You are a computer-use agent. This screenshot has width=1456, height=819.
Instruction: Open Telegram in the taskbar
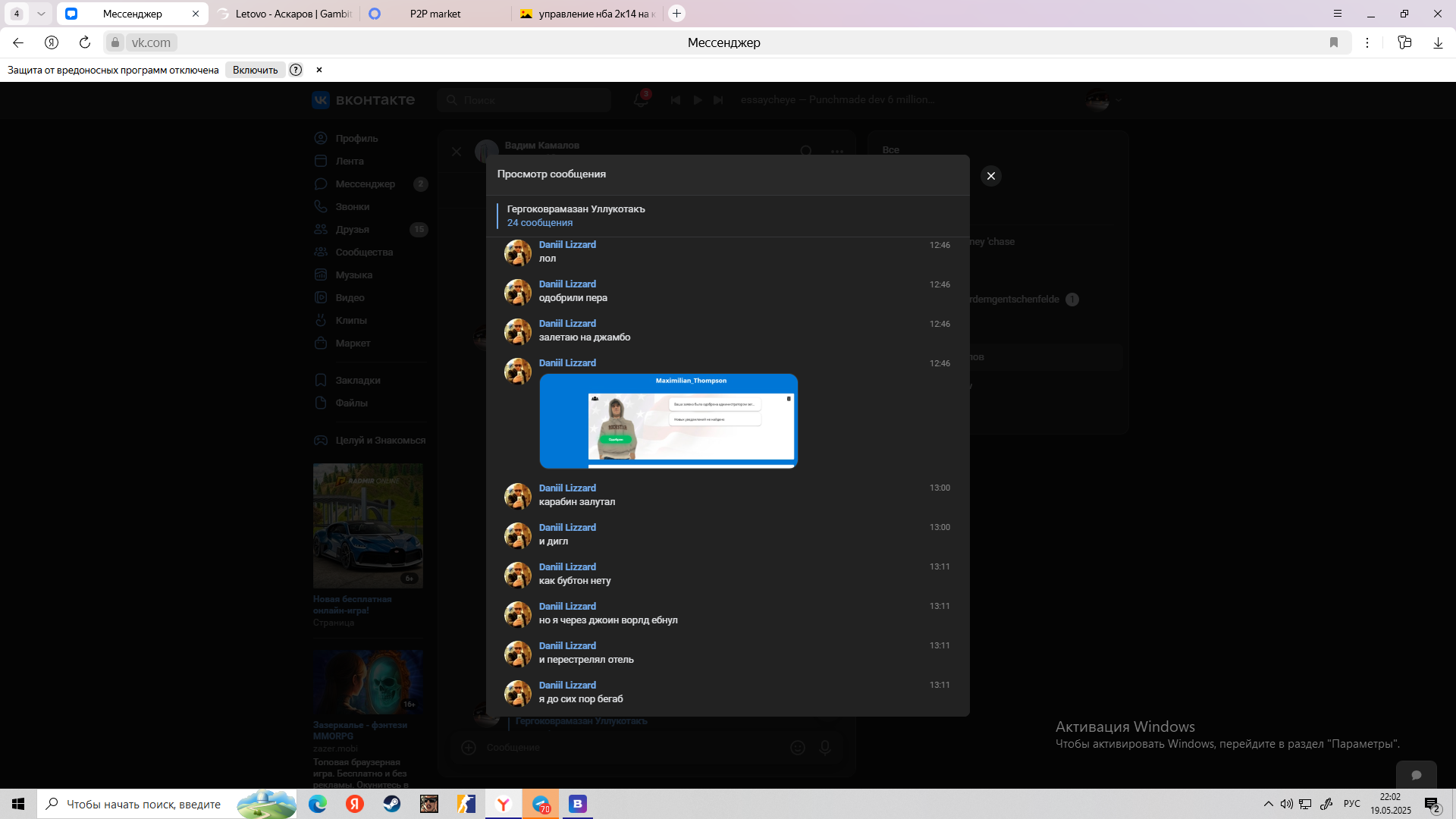[x=541, y=804]
